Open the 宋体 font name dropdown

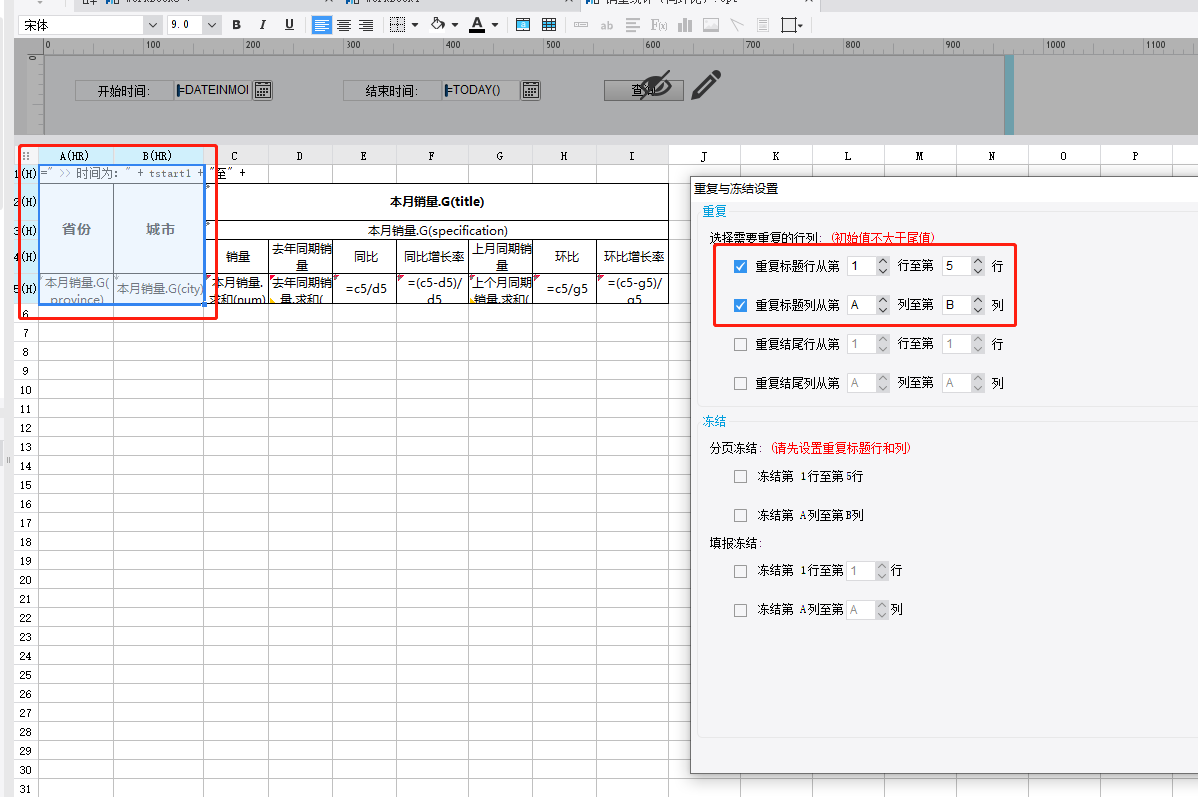tap(153, 25)
